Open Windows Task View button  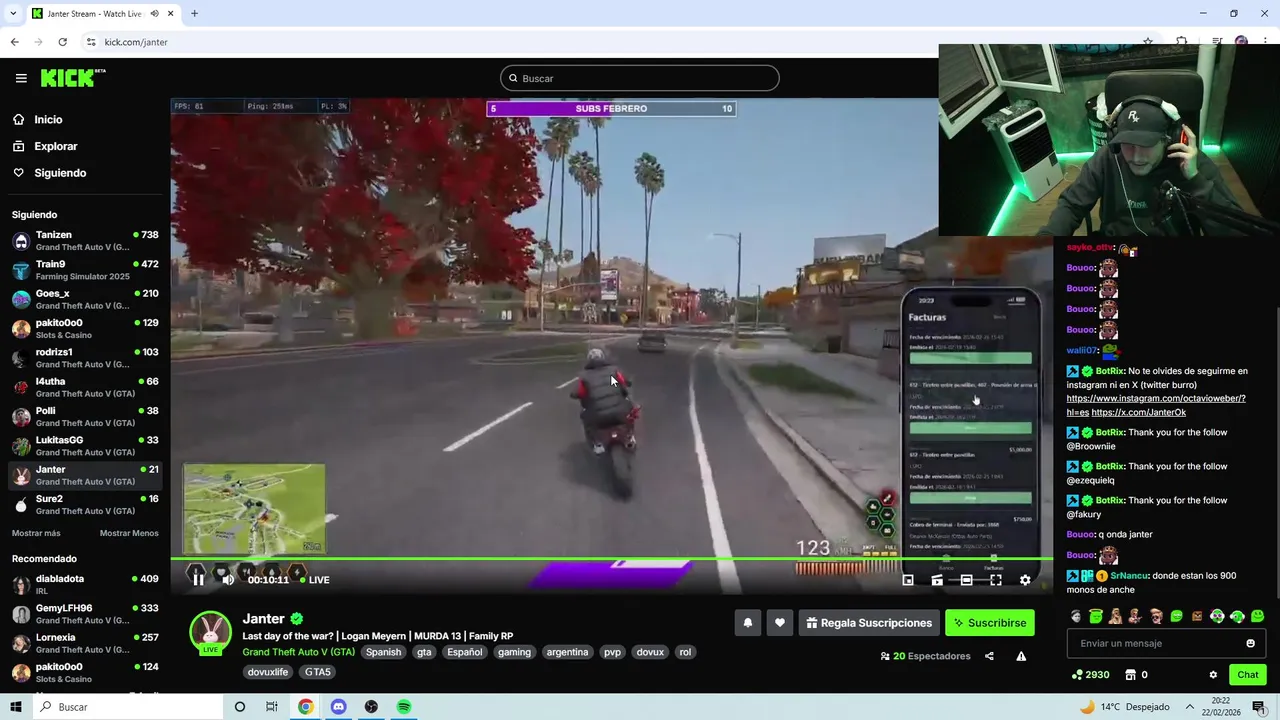(x=272, y=707)
